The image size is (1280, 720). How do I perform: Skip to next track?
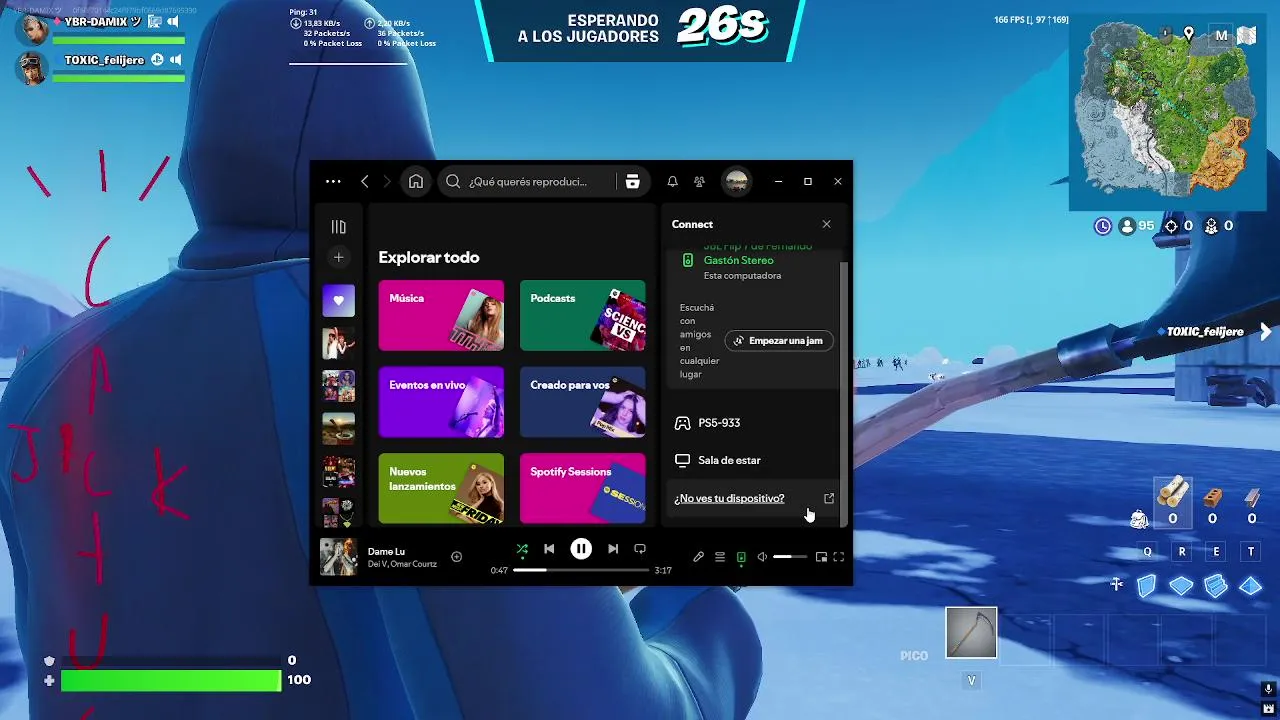pos(613,549)
